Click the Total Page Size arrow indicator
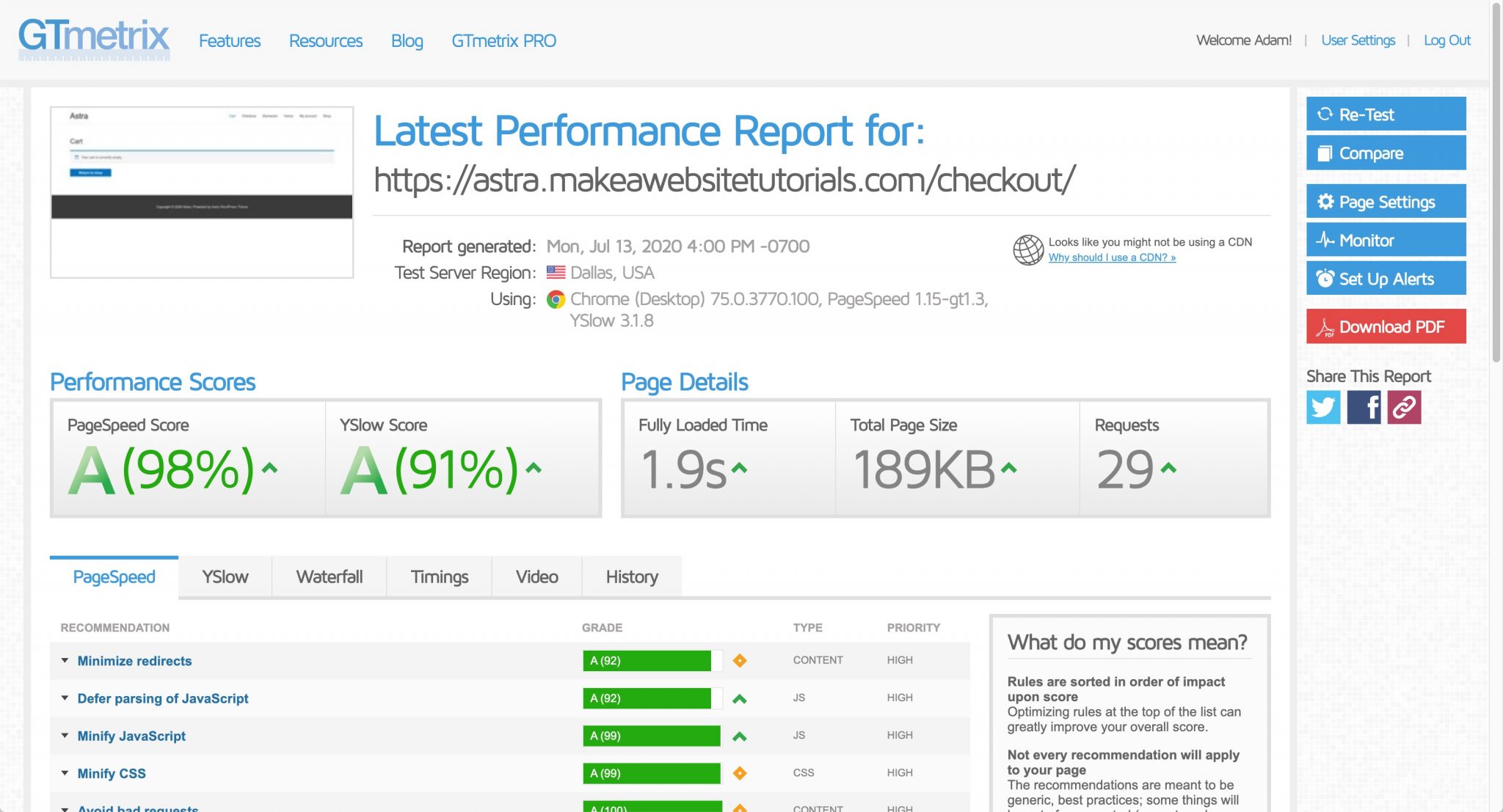This screenshot has height=812, width=1503. pyautogui.click(x=1009, y=467)
